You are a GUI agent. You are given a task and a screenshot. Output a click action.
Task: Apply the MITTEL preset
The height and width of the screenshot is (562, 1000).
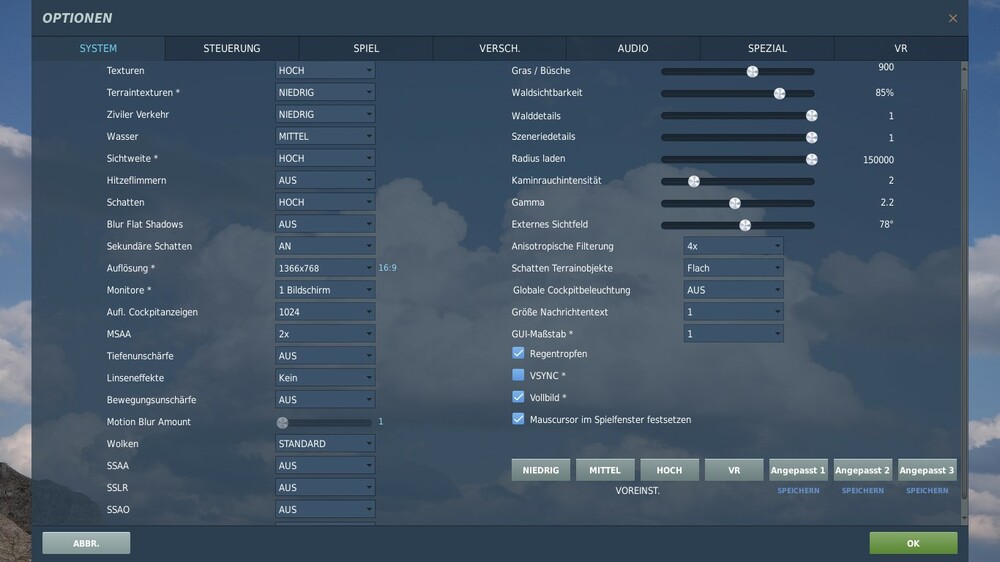point(605,470)
